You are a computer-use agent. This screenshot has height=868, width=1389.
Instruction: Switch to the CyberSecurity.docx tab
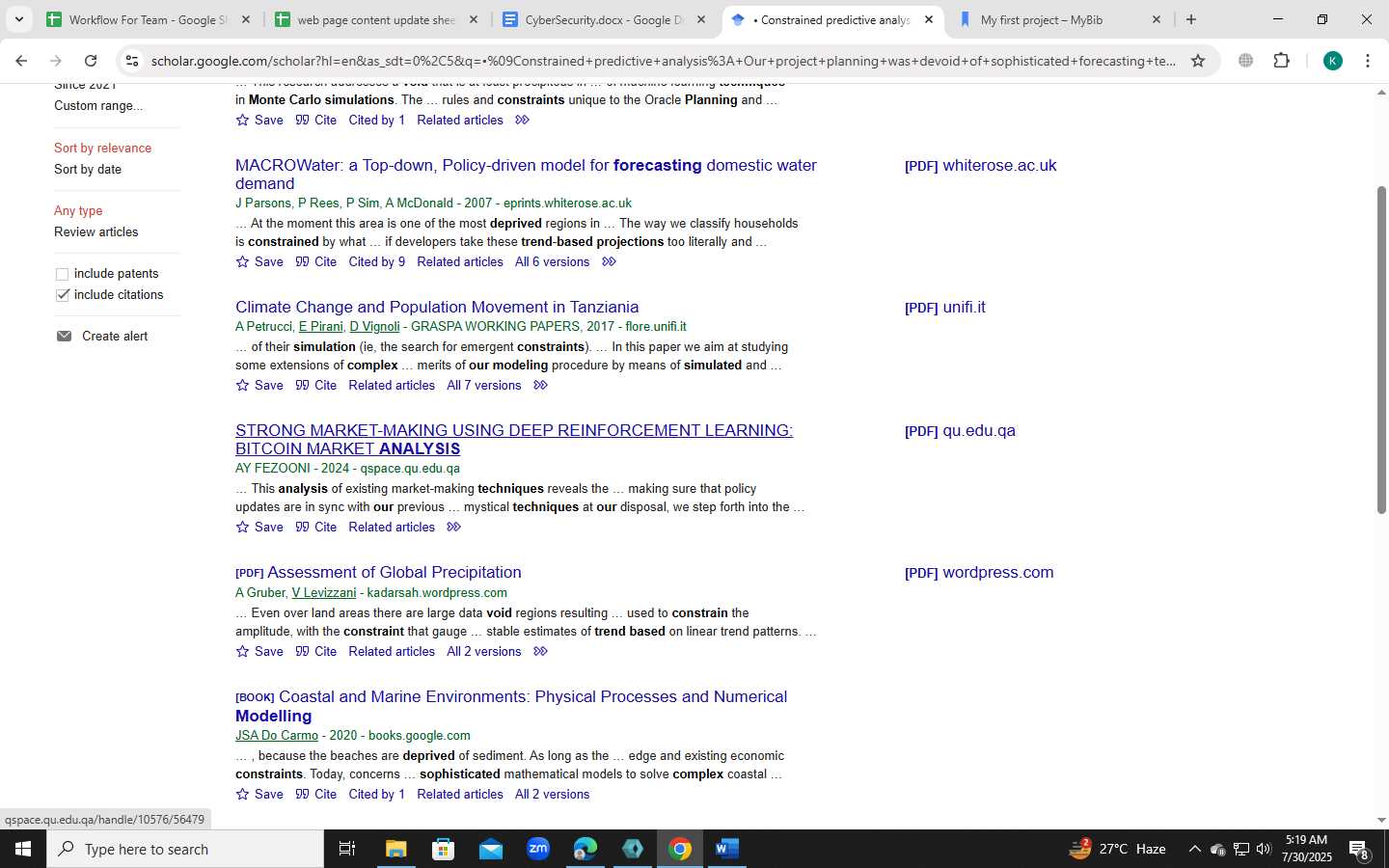tap(604, 19)
